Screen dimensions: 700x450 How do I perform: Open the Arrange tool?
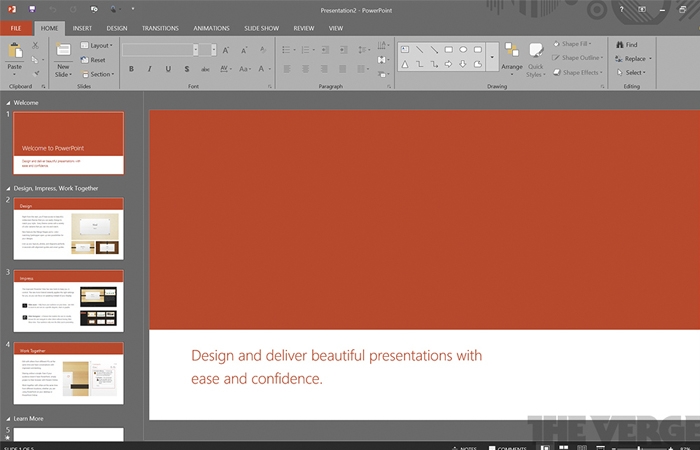512,59
